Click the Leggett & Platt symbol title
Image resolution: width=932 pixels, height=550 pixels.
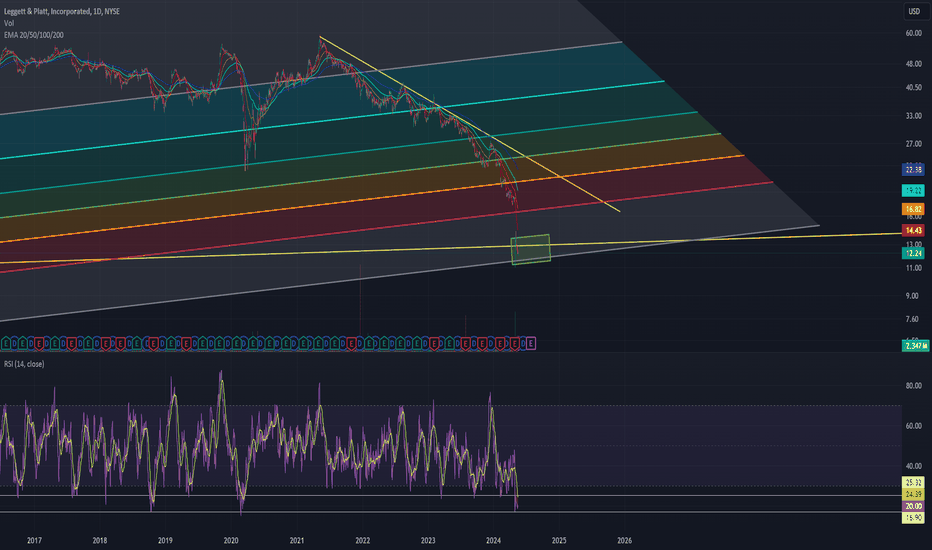click(x=62, y=11)
